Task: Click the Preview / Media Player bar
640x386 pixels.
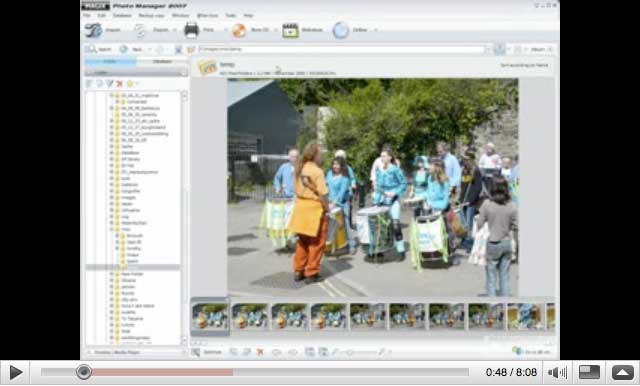Action: [136, 352]
